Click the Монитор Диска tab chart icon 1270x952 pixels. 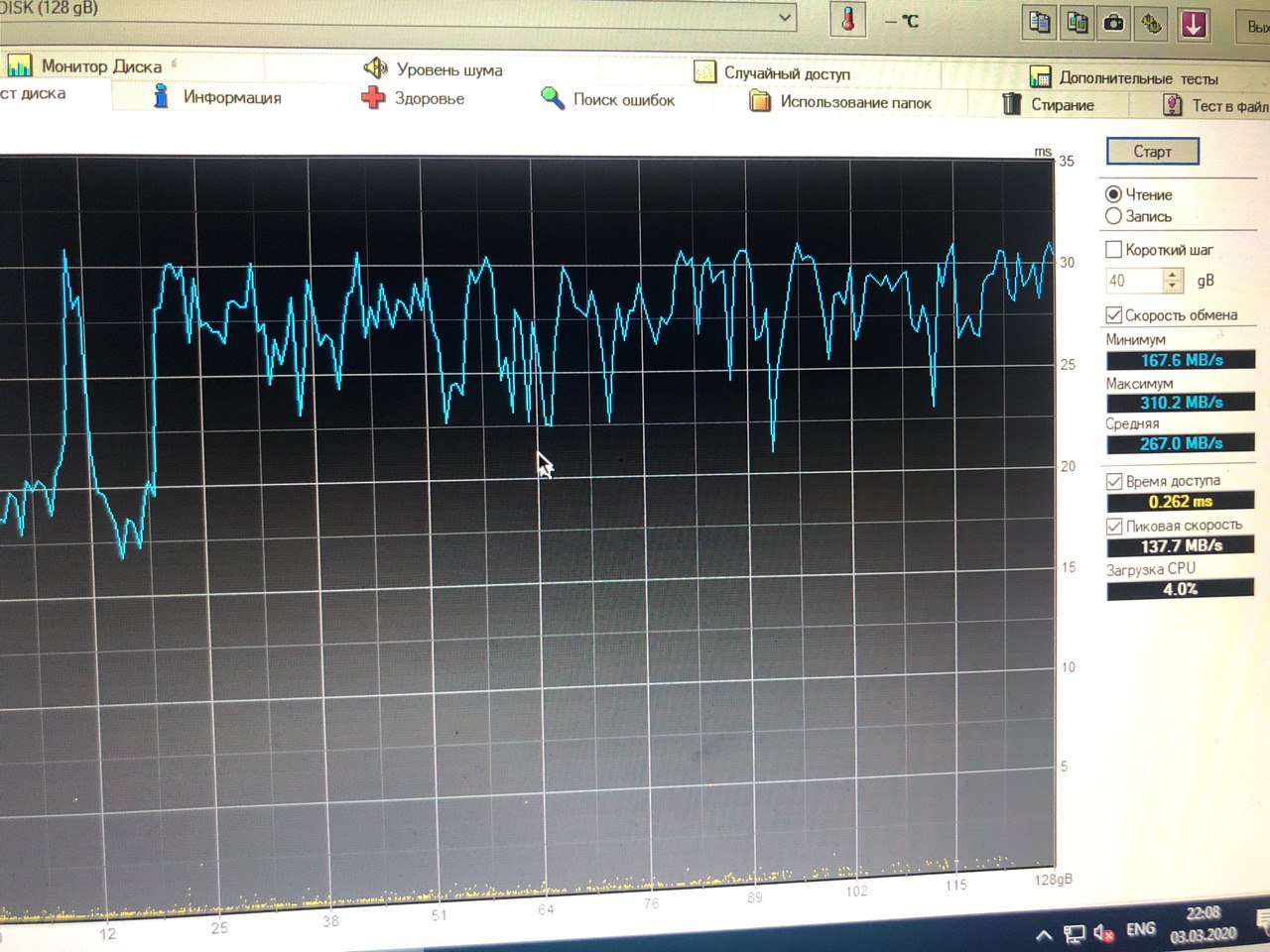19,65
